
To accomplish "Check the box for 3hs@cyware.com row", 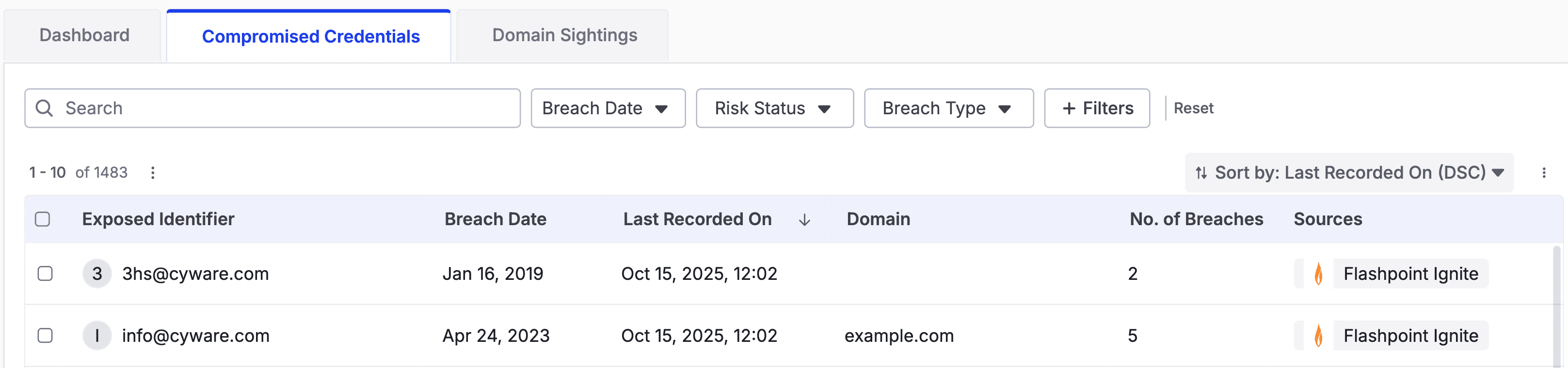I will tap(45, 274).
